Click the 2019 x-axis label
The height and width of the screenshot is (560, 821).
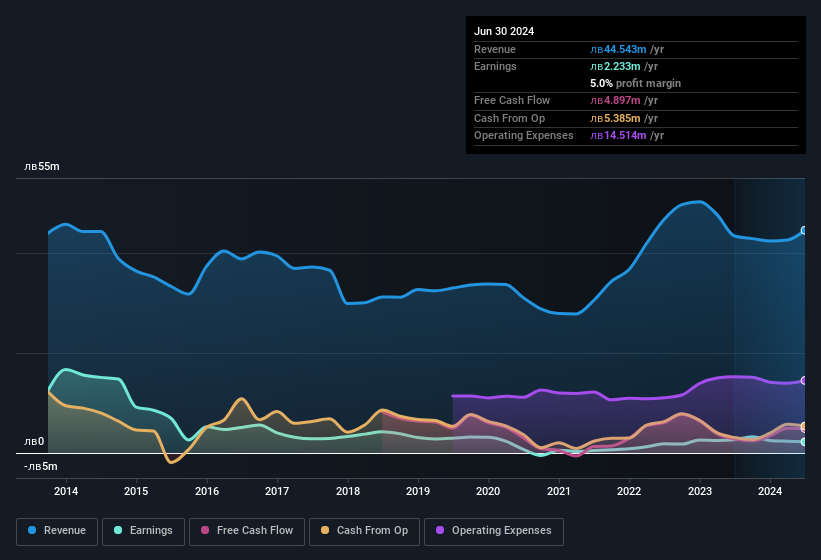pos(418,491)
